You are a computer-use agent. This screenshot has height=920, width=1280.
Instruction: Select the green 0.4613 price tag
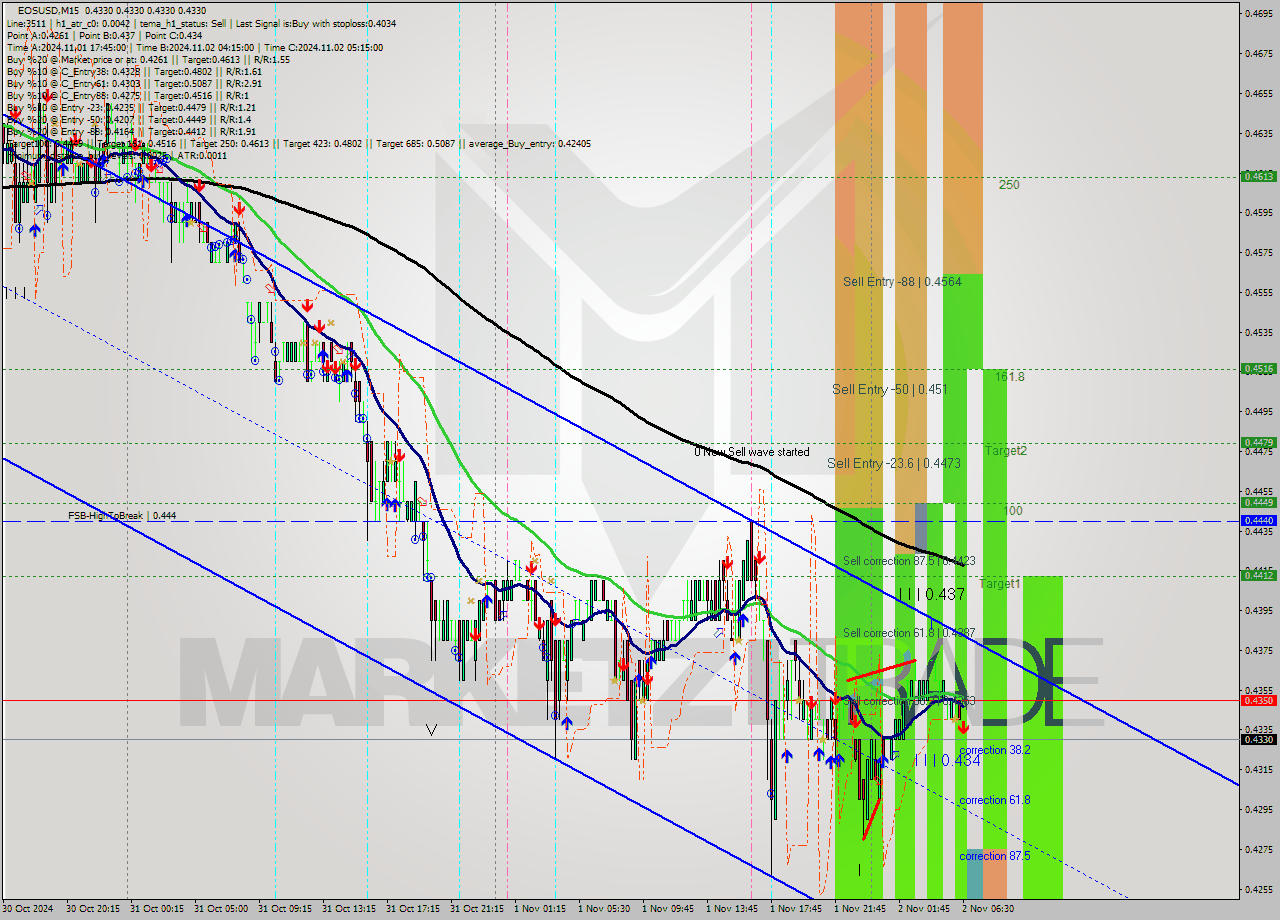tap(1257, 176)
